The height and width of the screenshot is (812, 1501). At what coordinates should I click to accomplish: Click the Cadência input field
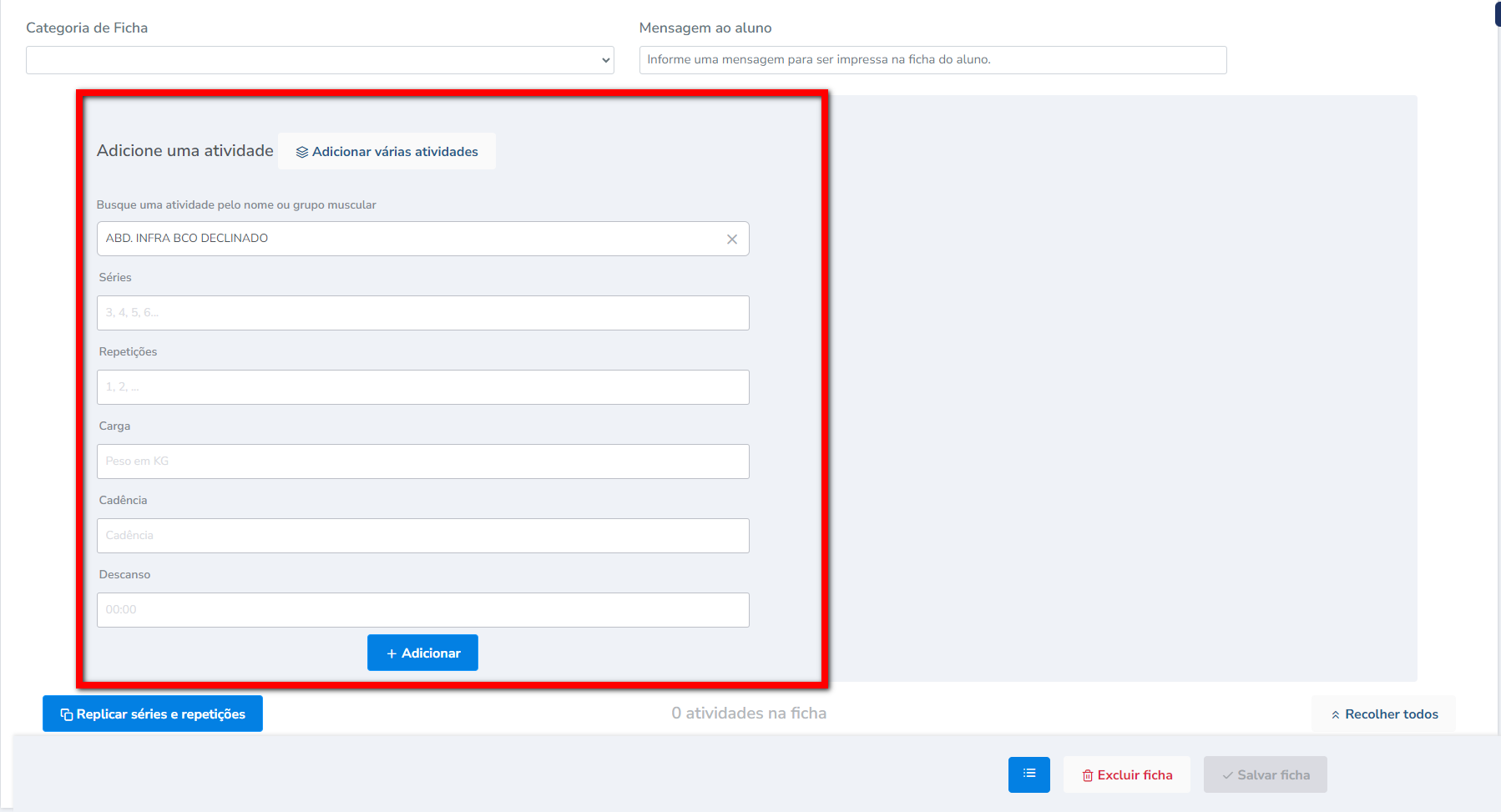click(x=422, y=536)
